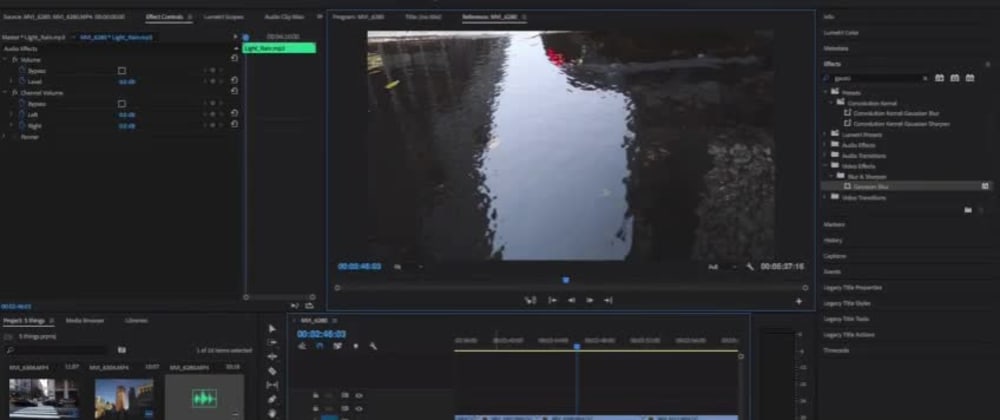1000x420 pixels.
Task: Toggle Linked Selection in timeline
Action: click(x=337, y=346)
